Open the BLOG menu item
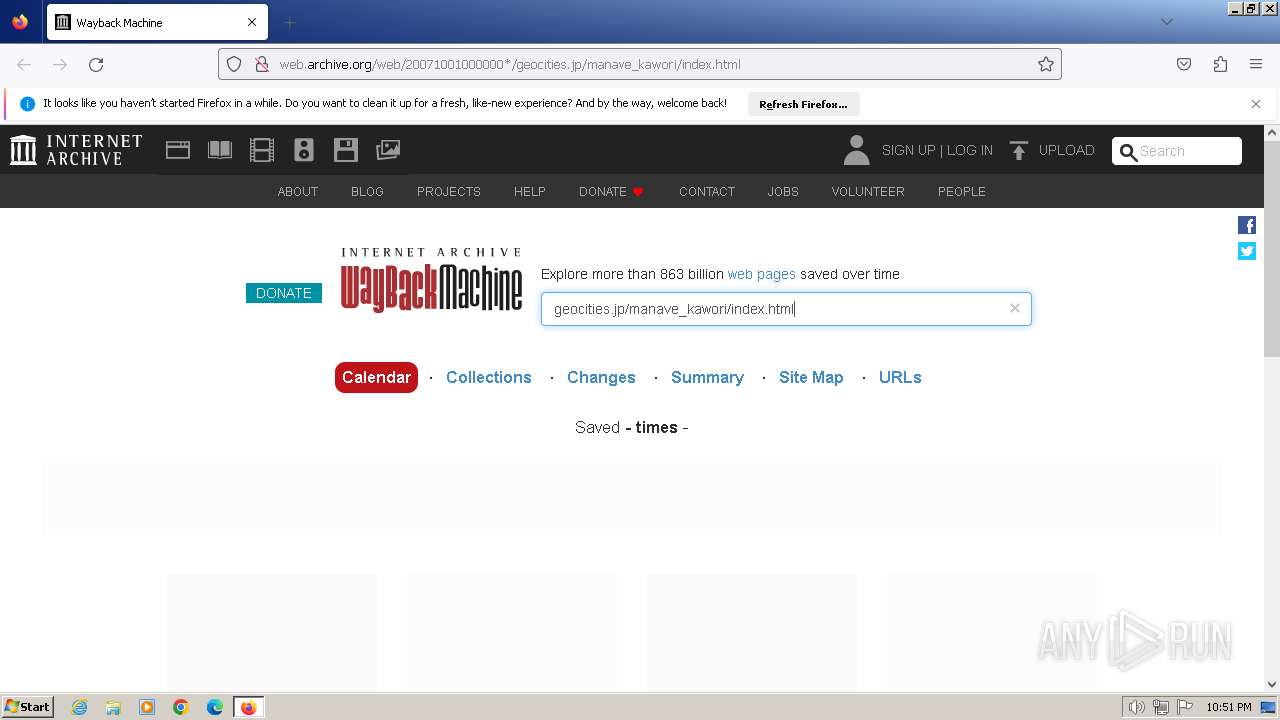 tap(367, 191)
